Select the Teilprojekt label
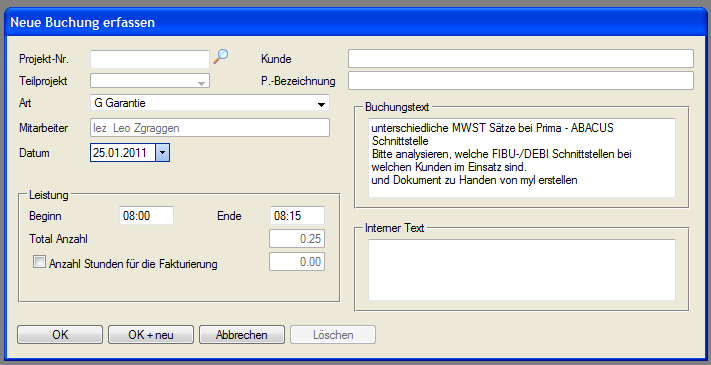711x365 pixels. click(43, 81)
